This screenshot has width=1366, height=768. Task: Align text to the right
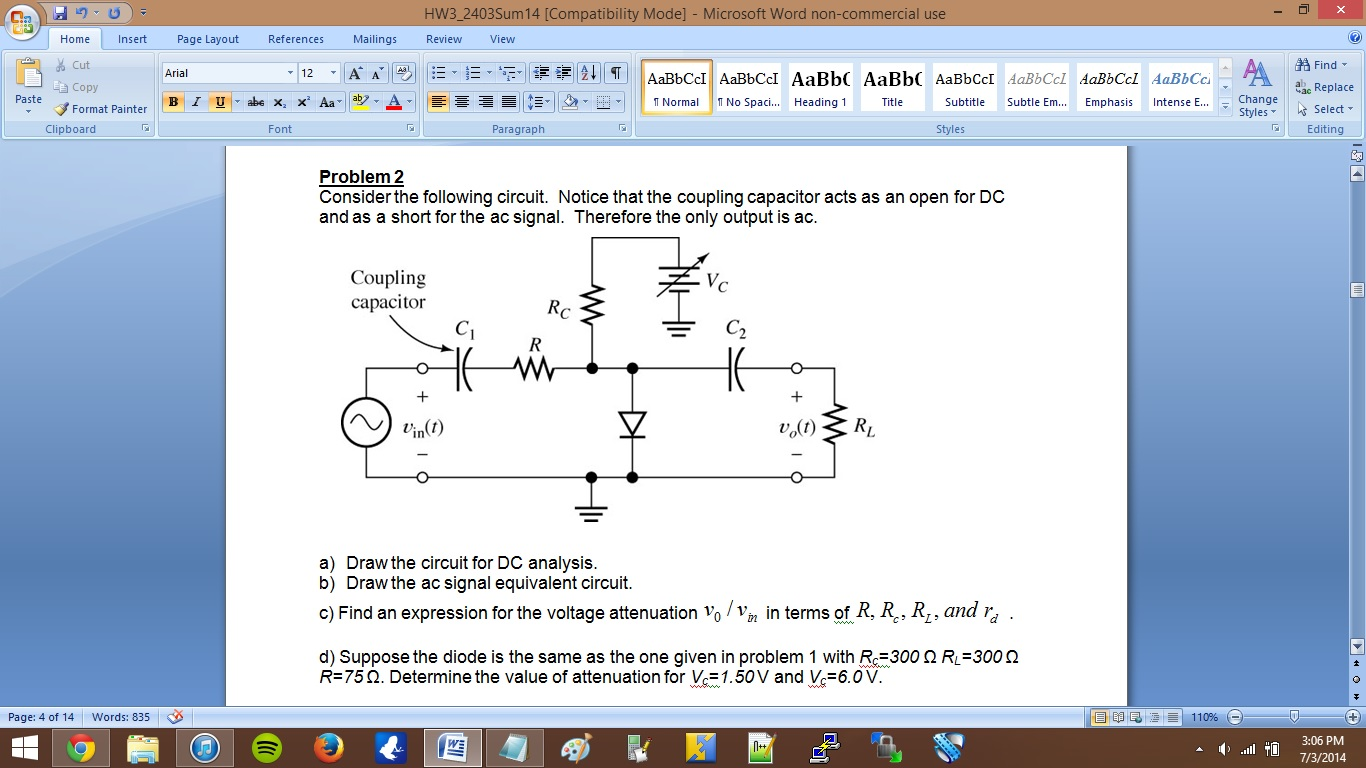pyautogui.click(x=486, y=102)
